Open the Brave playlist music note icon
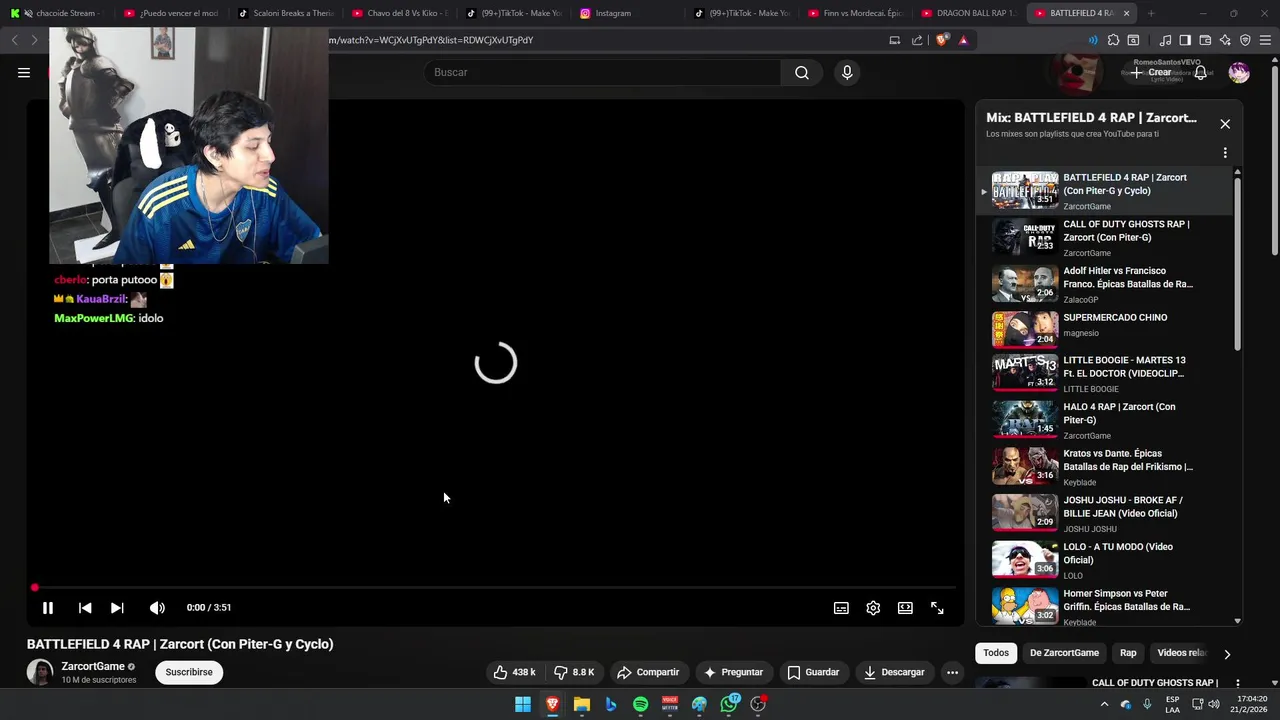Image resolution: width=1280 pixels, height=720 pixels. coord(1165,40)
